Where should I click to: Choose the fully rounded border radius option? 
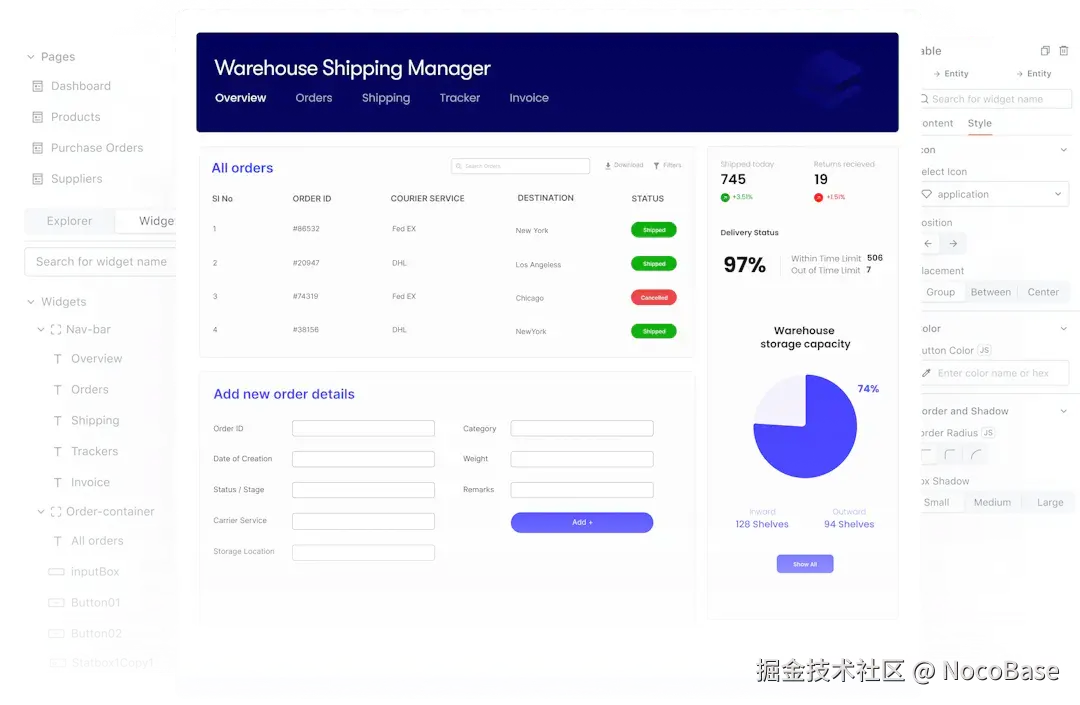[976, 454]
